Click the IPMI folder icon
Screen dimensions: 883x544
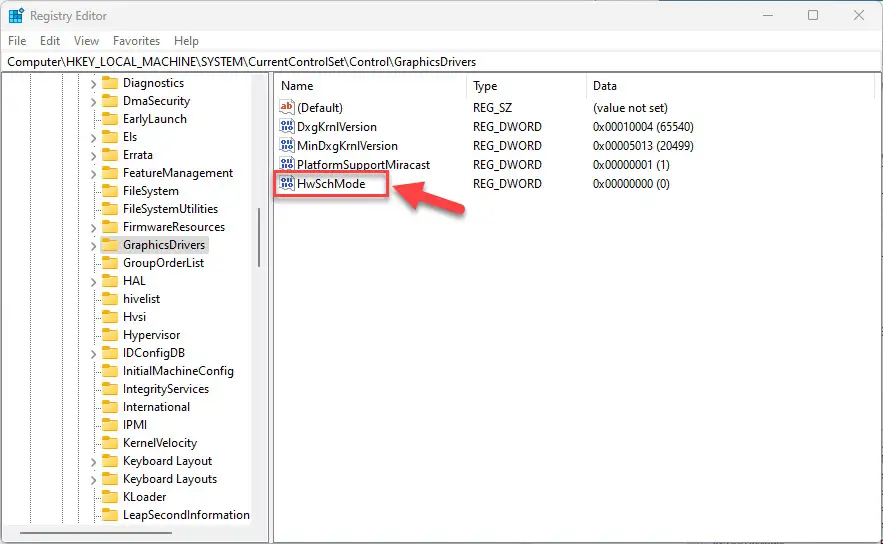(110, 426)
